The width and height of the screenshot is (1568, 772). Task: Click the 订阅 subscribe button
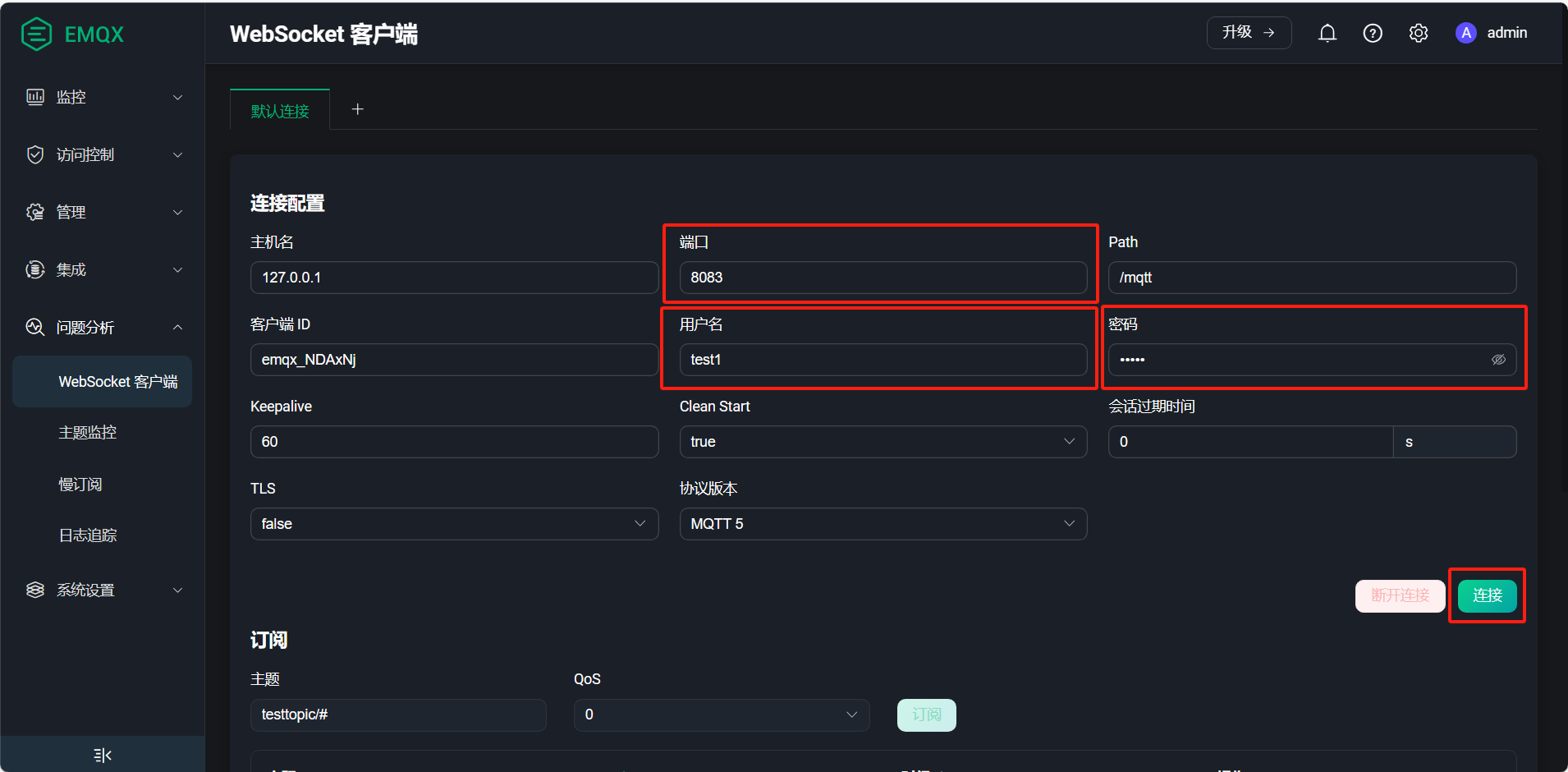[926, 715]
